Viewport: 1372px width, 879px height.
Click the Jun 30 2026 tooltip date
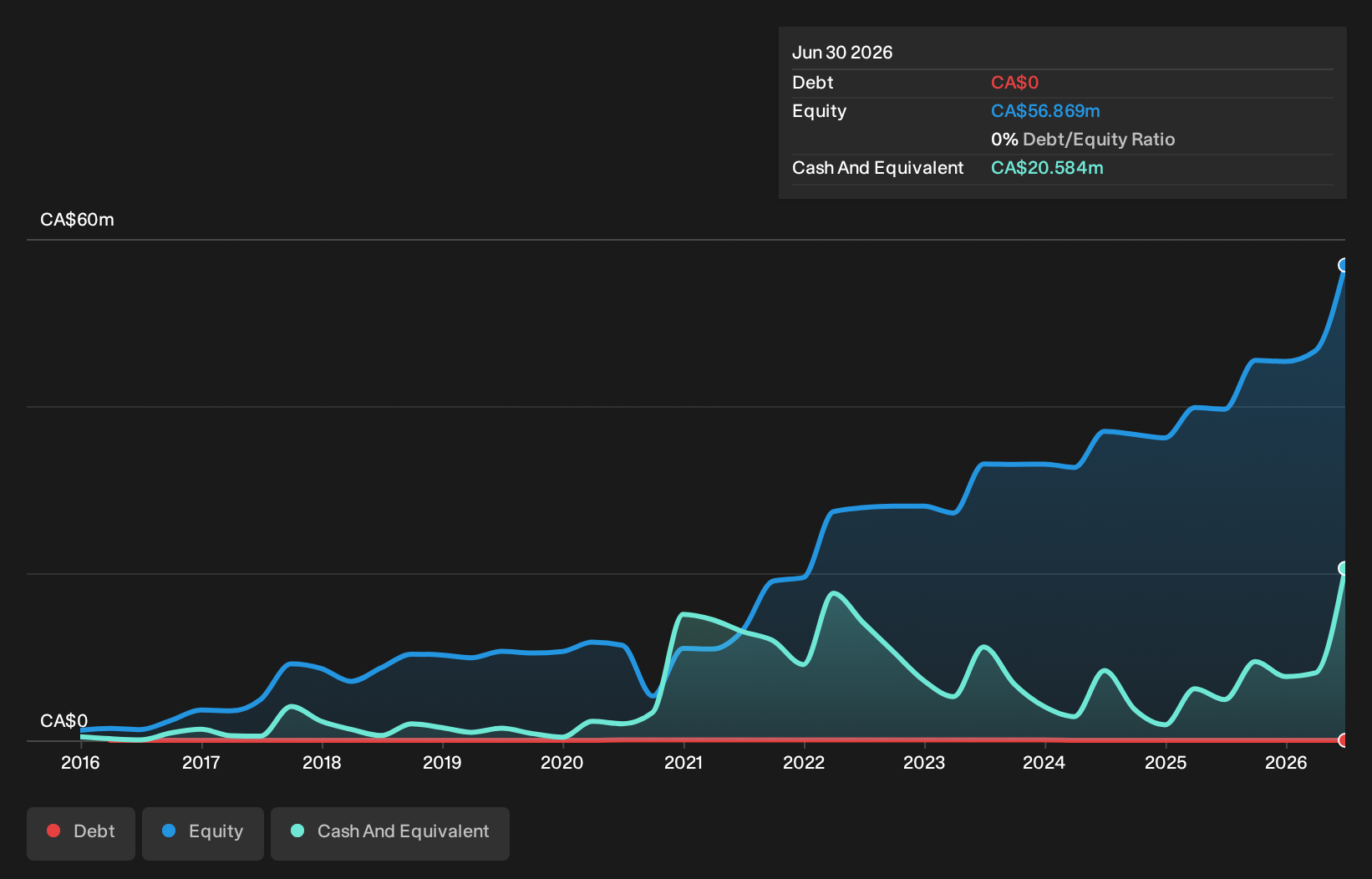[x=842, y=53]
